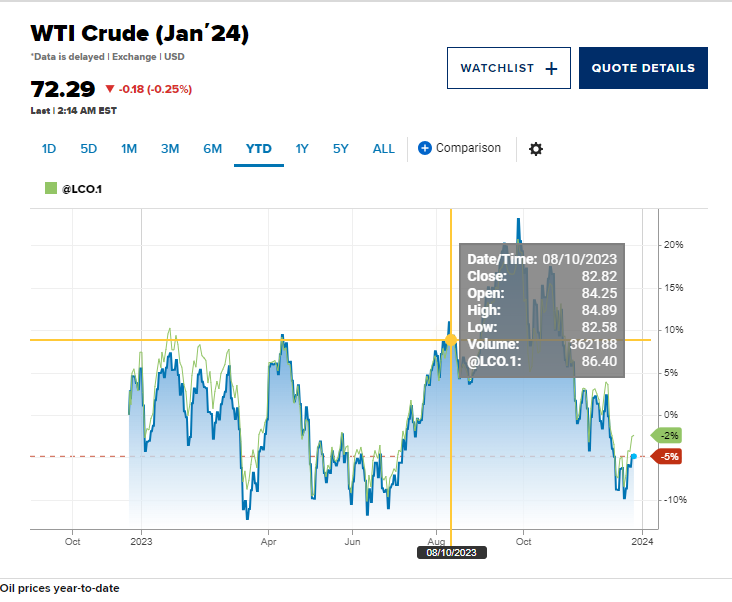Click the light blue last-price dot
Viewport: 732px width, 602px height.
pyautogui.click(x=633, y=456)
